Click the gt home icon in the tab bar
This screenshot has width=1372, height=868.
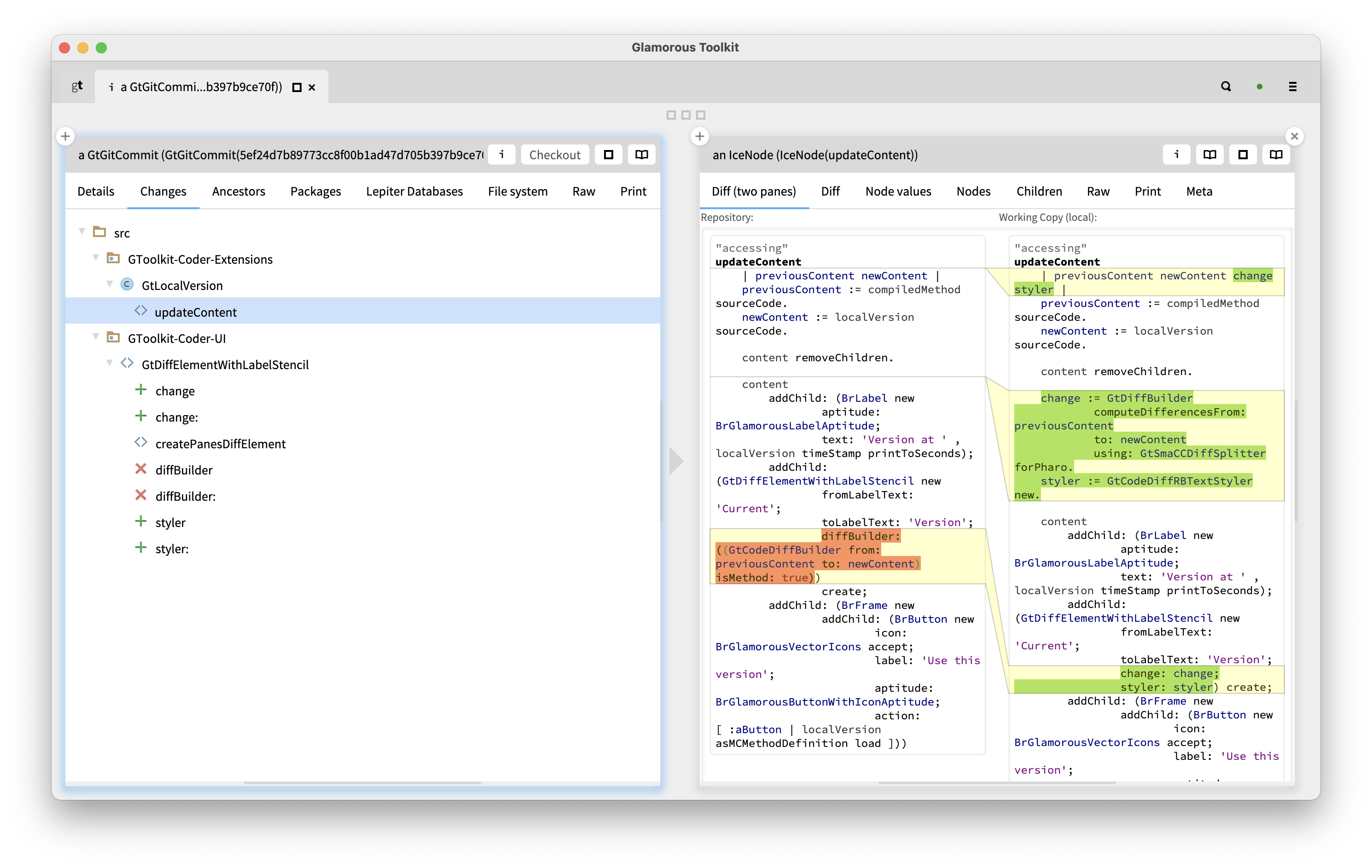click(77, 86)
